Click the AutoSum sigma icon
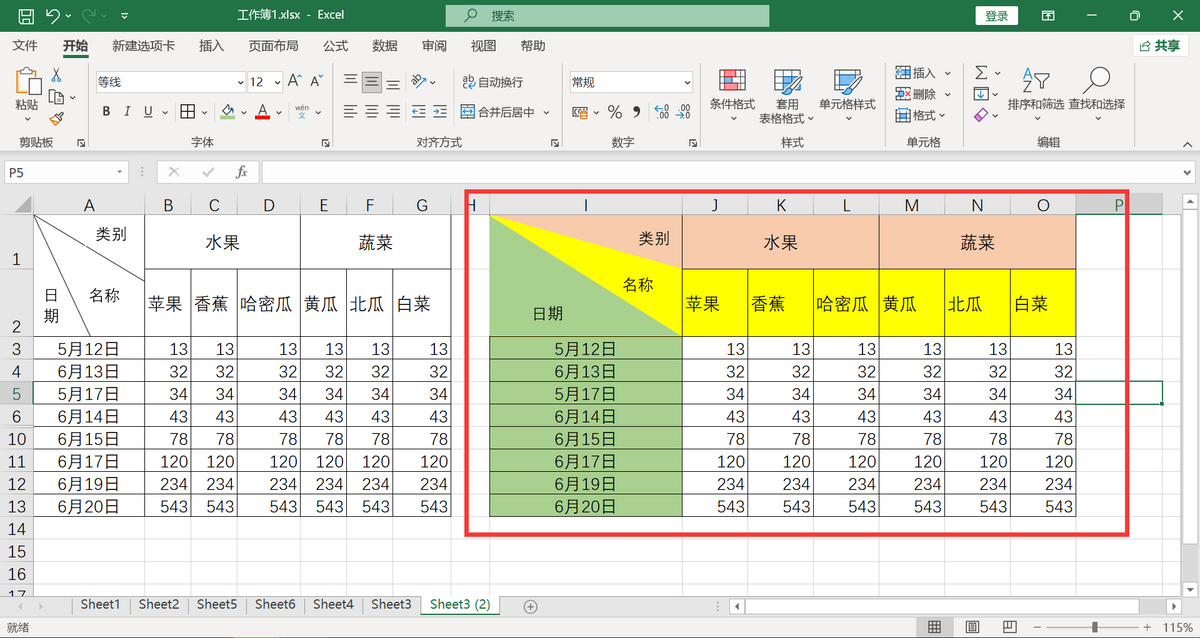The height and width of the screenshot is (638, 1200). (x=981, y=73)
